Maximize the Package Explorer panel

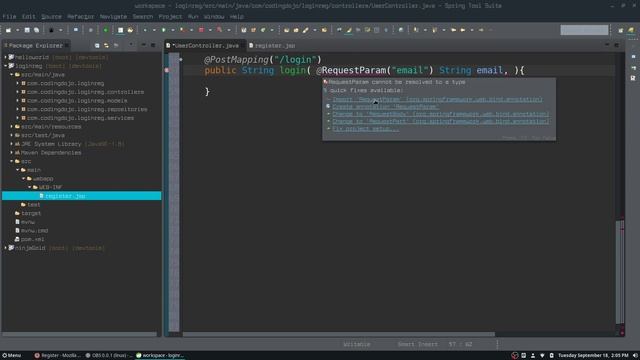pyautogui.click(x=153, y=45)
